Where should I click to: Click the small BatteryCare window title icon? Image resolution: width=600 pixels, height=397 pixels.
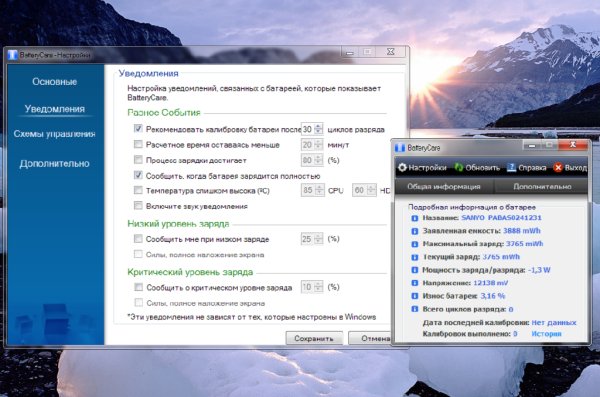399,147
